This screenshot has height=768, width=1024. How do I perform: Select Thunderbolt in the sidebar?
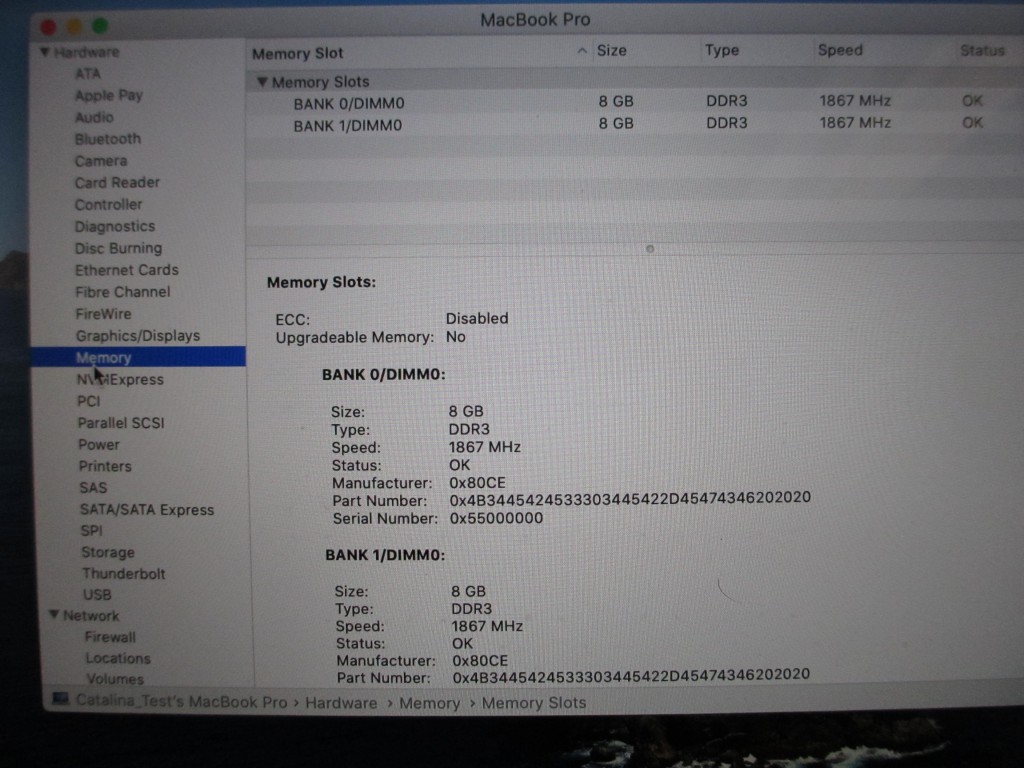tap(123, 574)
